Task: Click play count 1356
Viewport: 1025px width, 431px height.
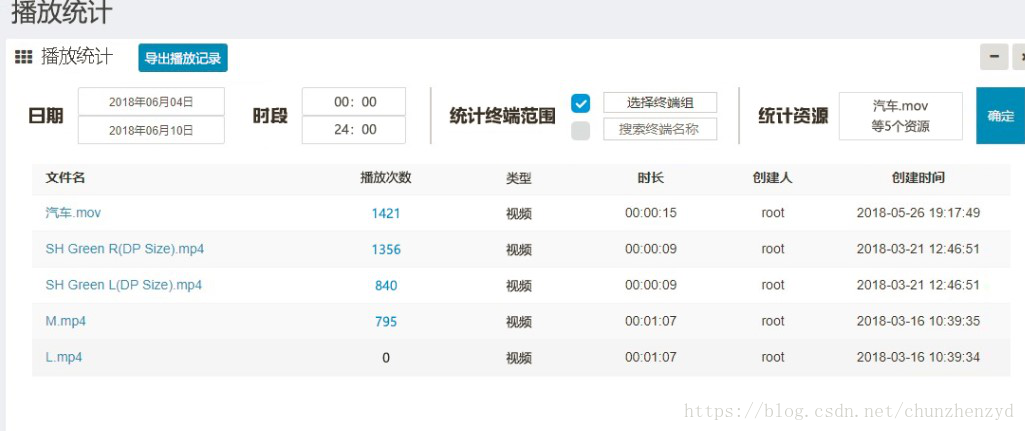Action: point(386,249)
